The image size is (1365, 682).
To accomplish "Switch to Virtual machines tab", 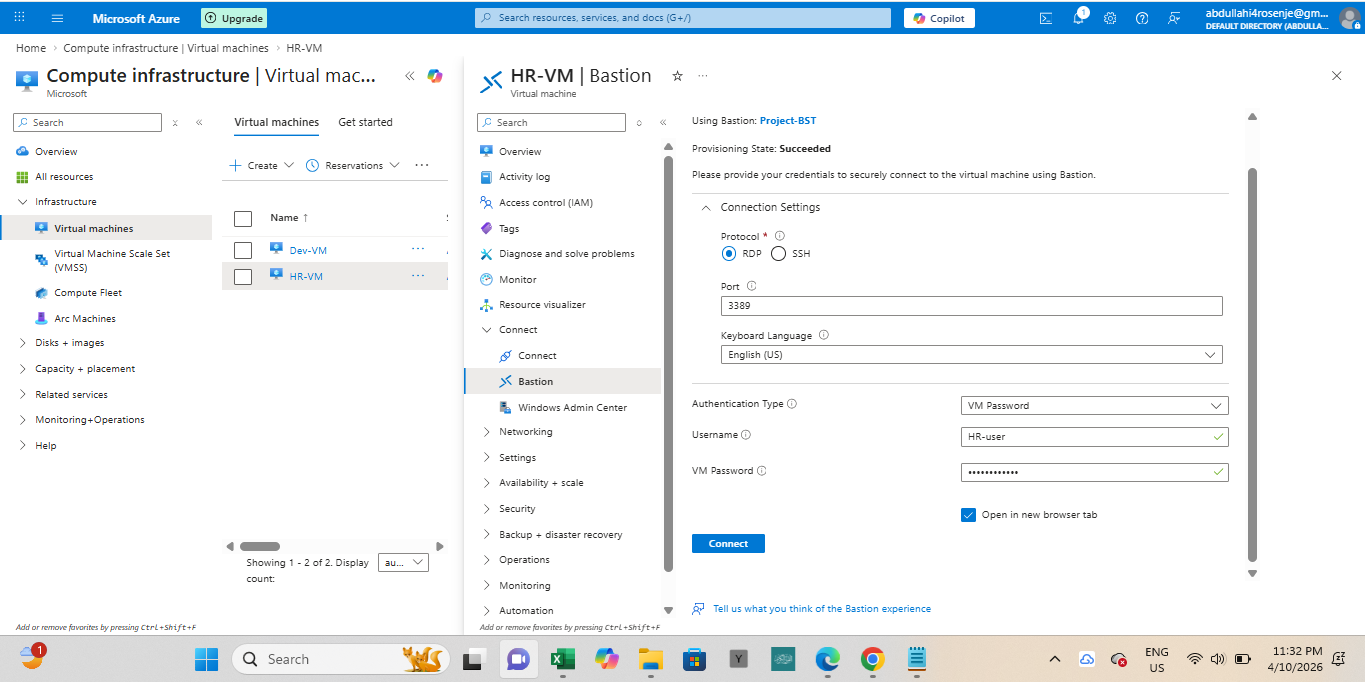I will [276, 122].
